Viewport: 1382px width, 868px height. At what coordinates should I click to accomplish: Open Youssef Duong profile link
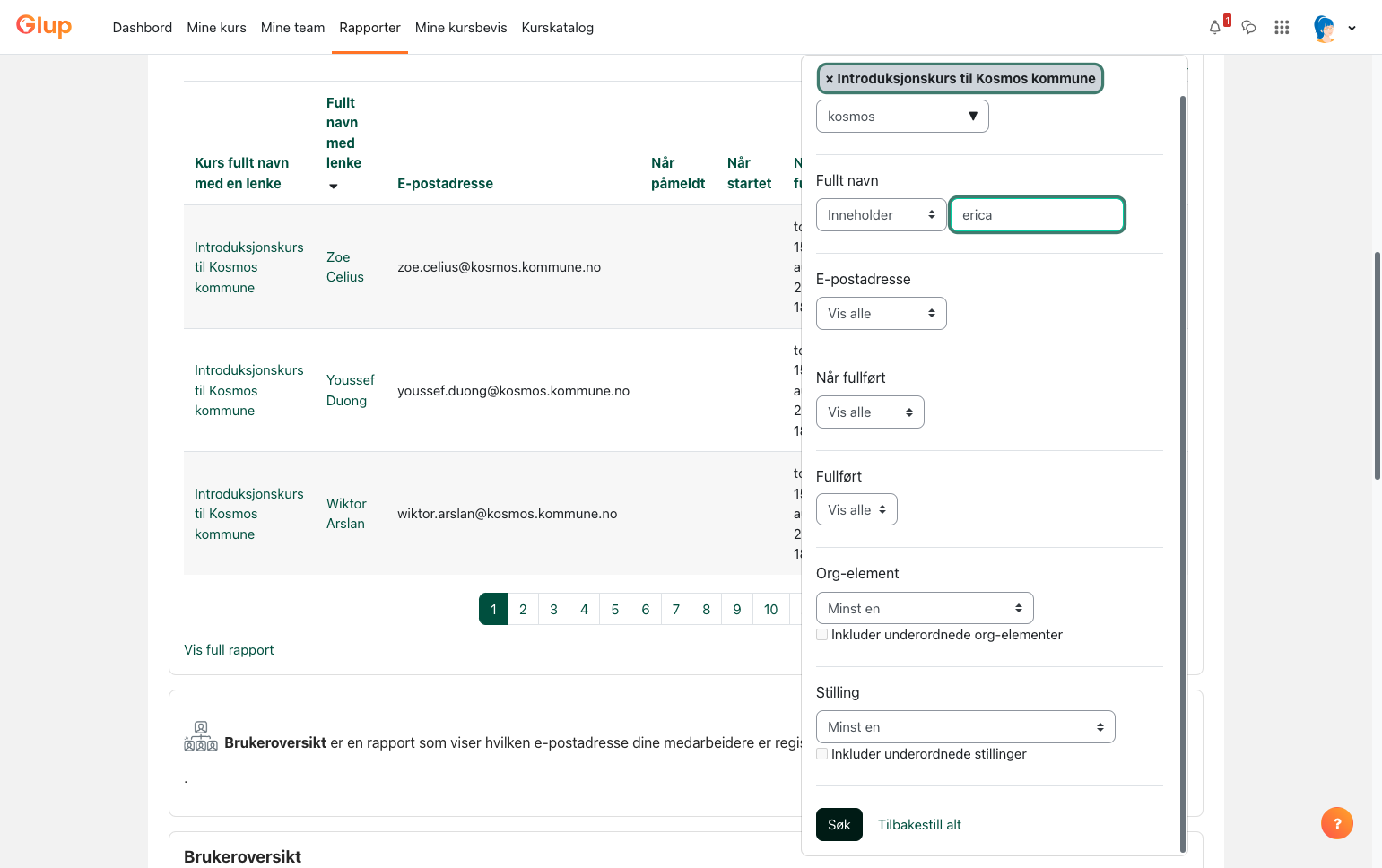coord(351,390)
